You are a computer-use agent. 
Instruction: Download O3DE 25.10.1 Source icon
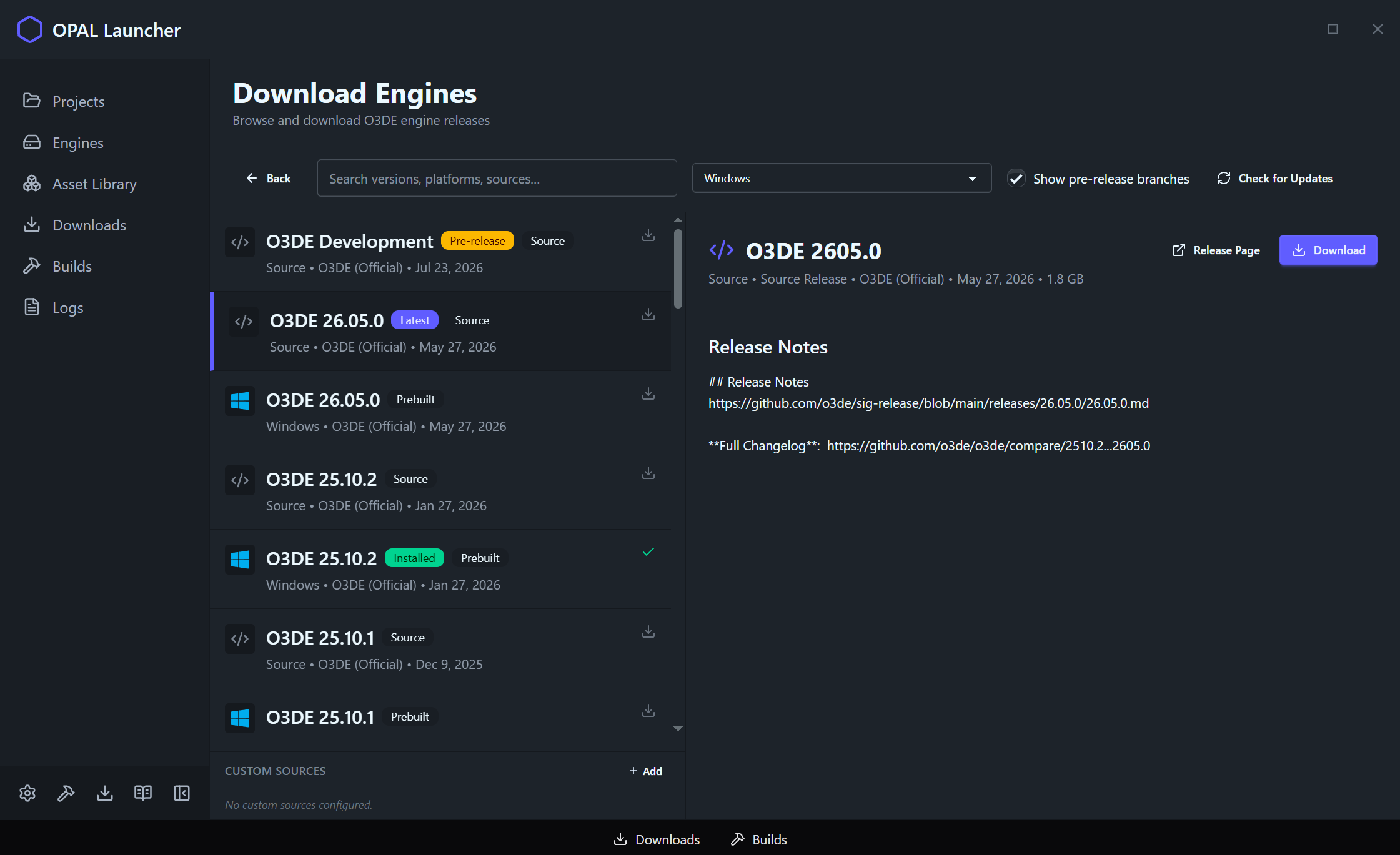(648, 631)
